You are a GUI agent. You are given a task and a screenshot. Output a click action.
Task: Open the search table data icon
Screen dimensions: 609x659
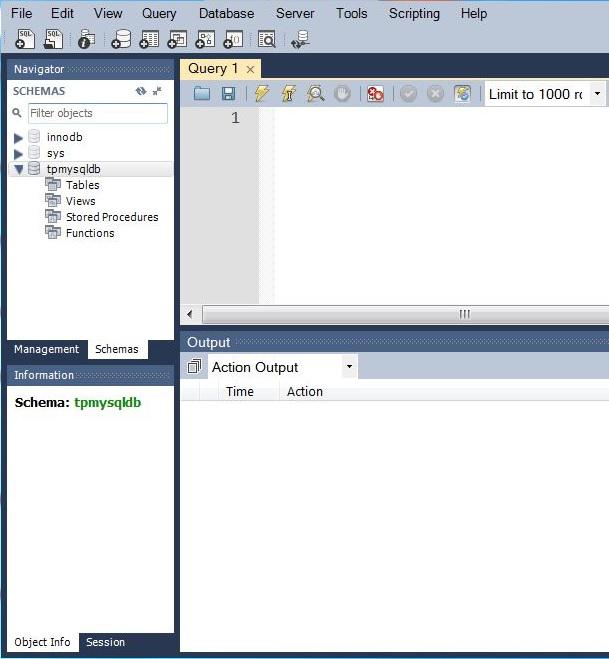[267, 39]
